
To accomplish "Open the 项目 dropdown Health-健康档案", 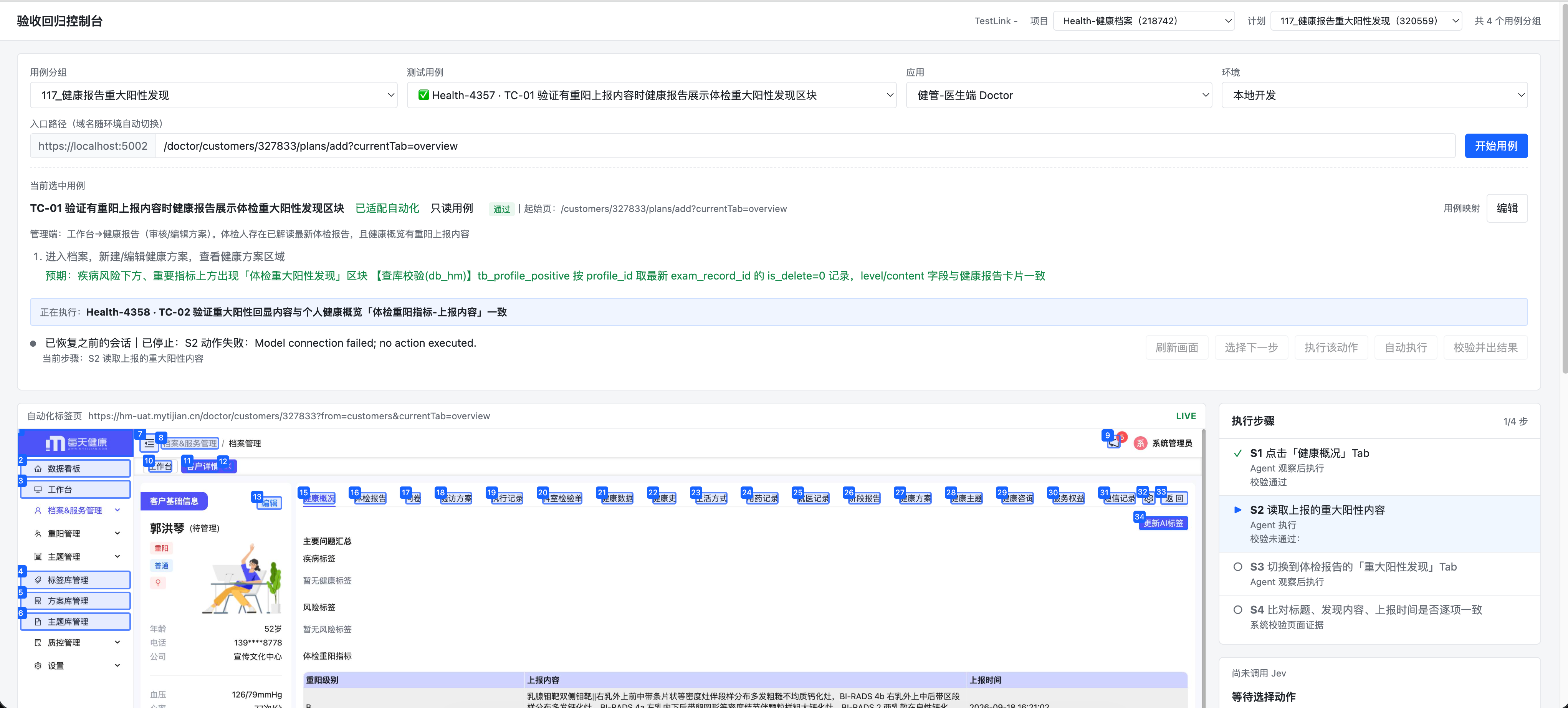I will pyautogui.click(x=1144, y=21).
